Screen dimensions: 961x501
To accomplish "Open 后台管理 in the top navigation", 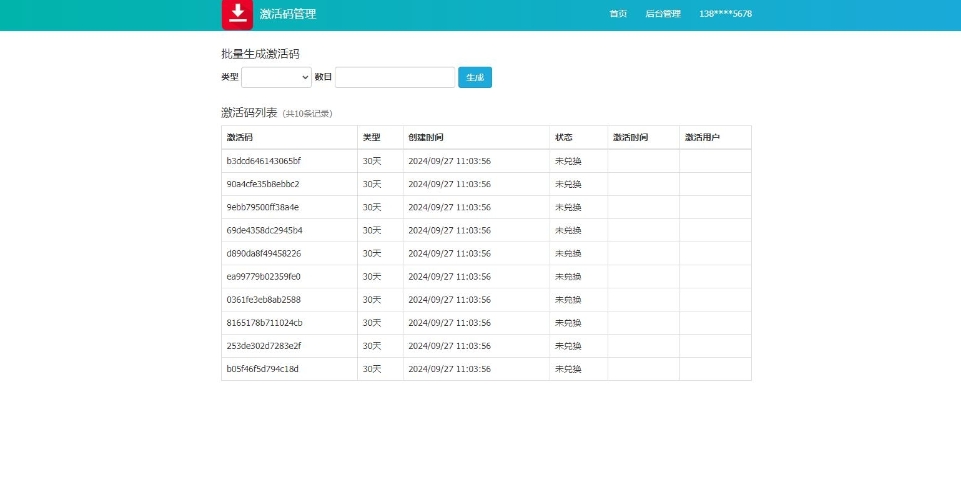I will click(662, 14).
